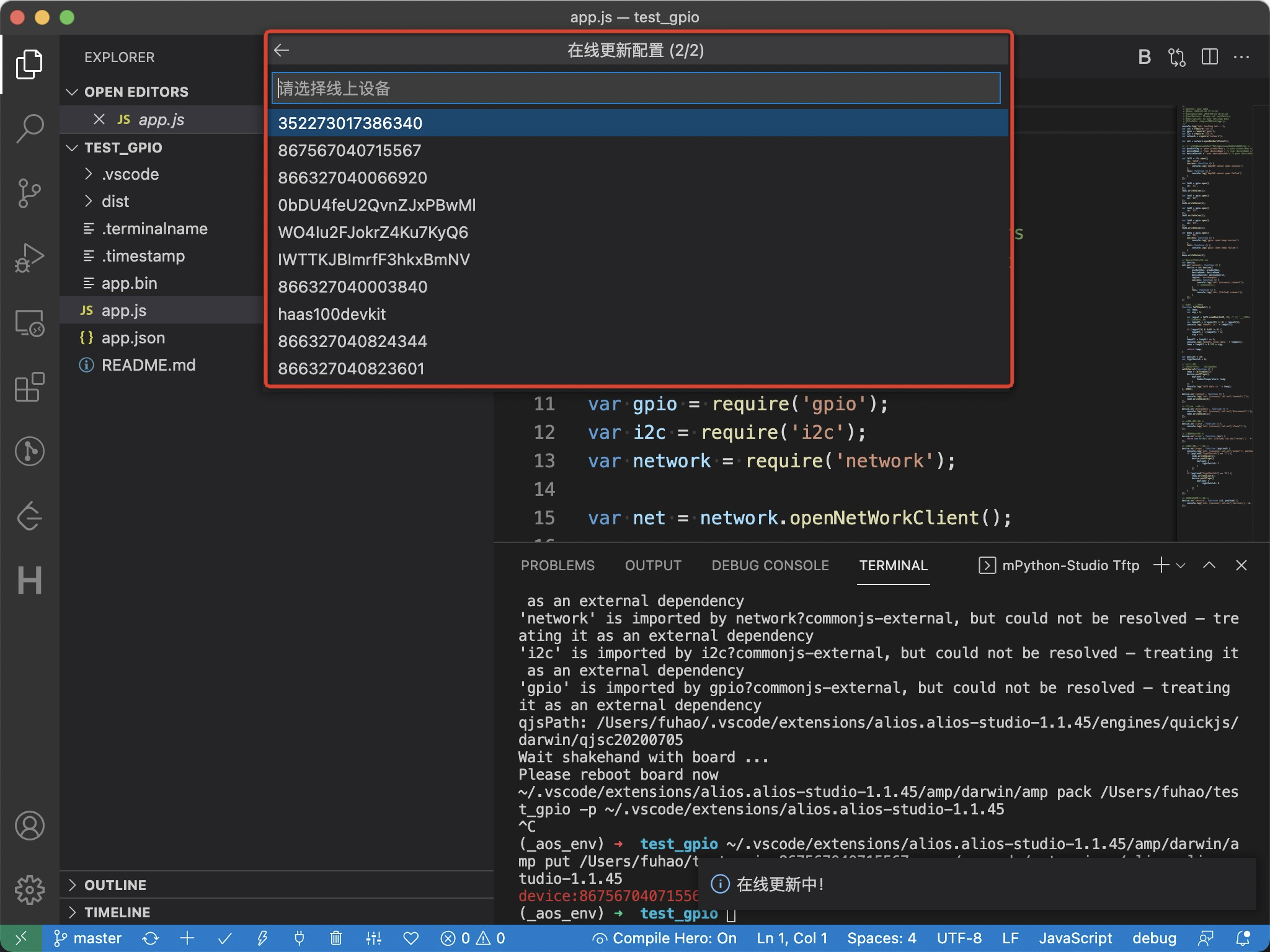Open the terminal launch profile dropdown
Screen dimensions: 1270x952
click(1181, 565)
